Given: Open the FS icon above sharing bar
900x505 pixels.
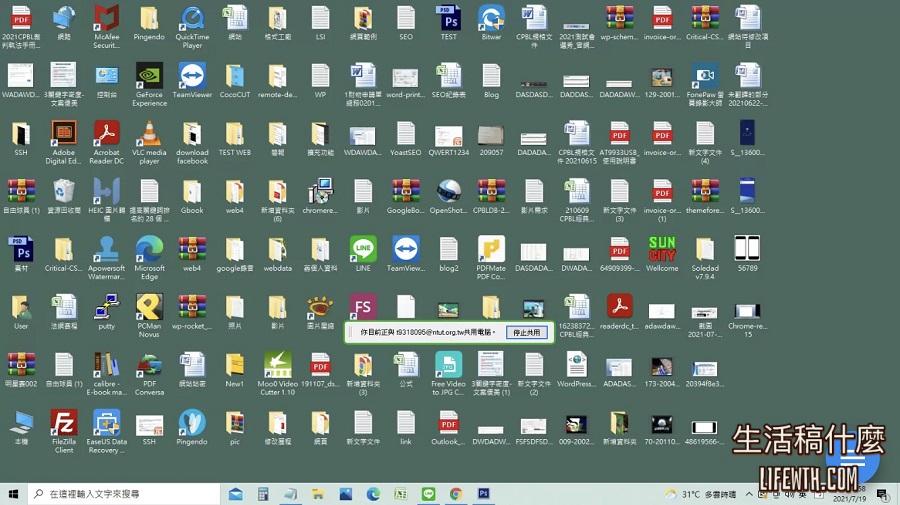Looking at the screenshot, I should [x=363, y=306].
